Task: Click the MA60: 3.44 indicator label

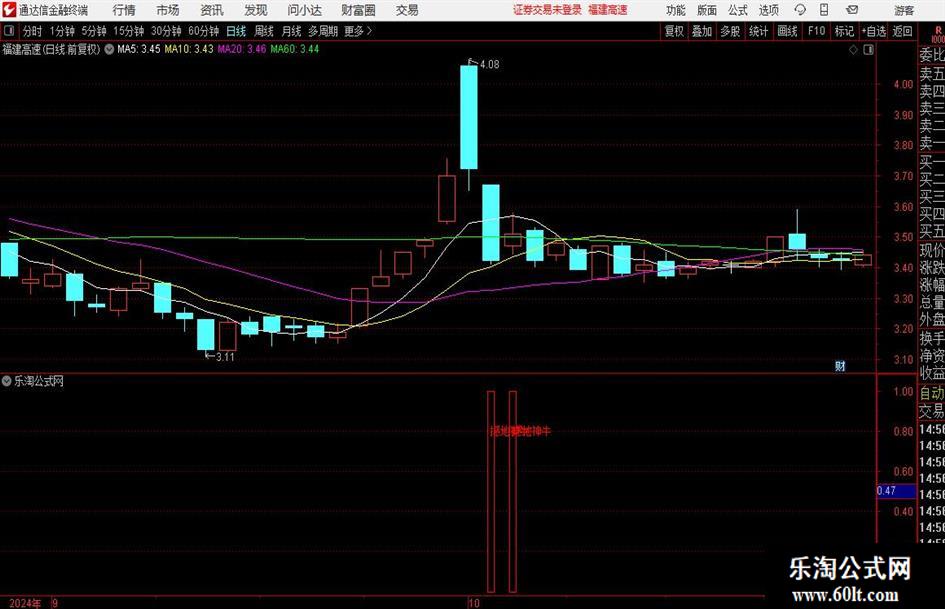Action: click(295, 49)
